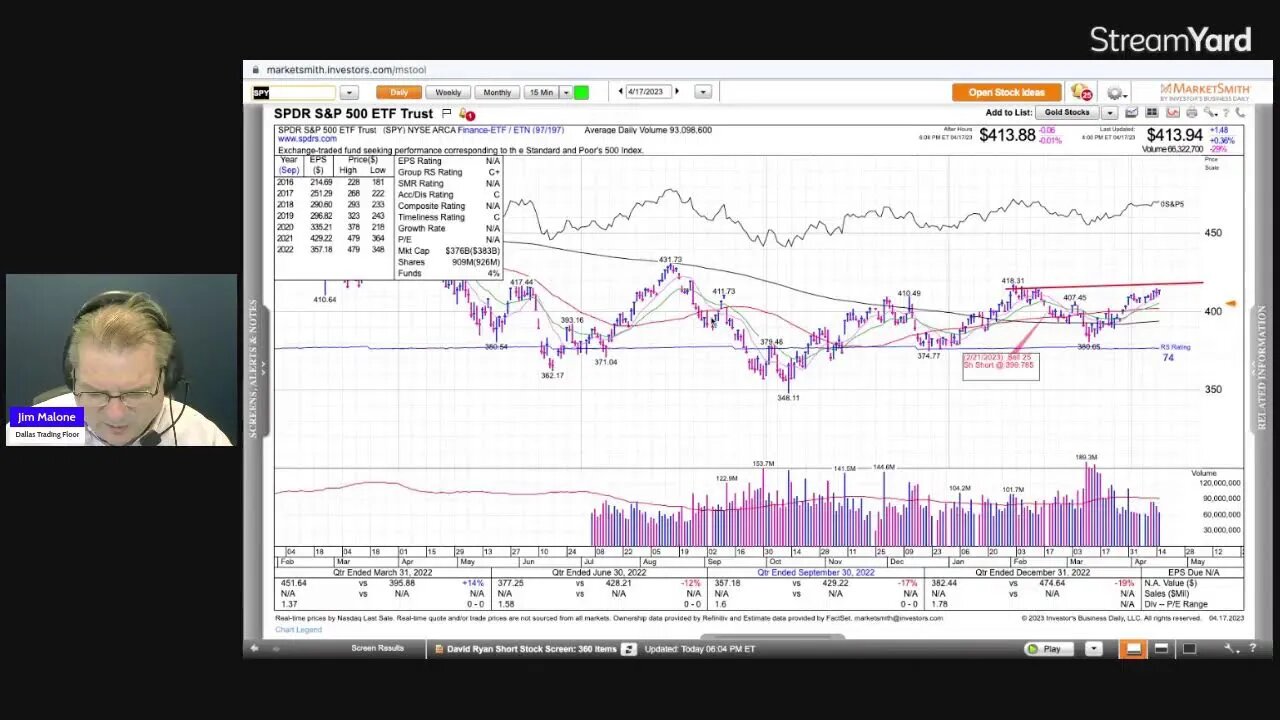The width and height of the screenshot is (1280, 720).
Task: Click Average Daily Volume 93,098,600 text
Action: (648, 130)
